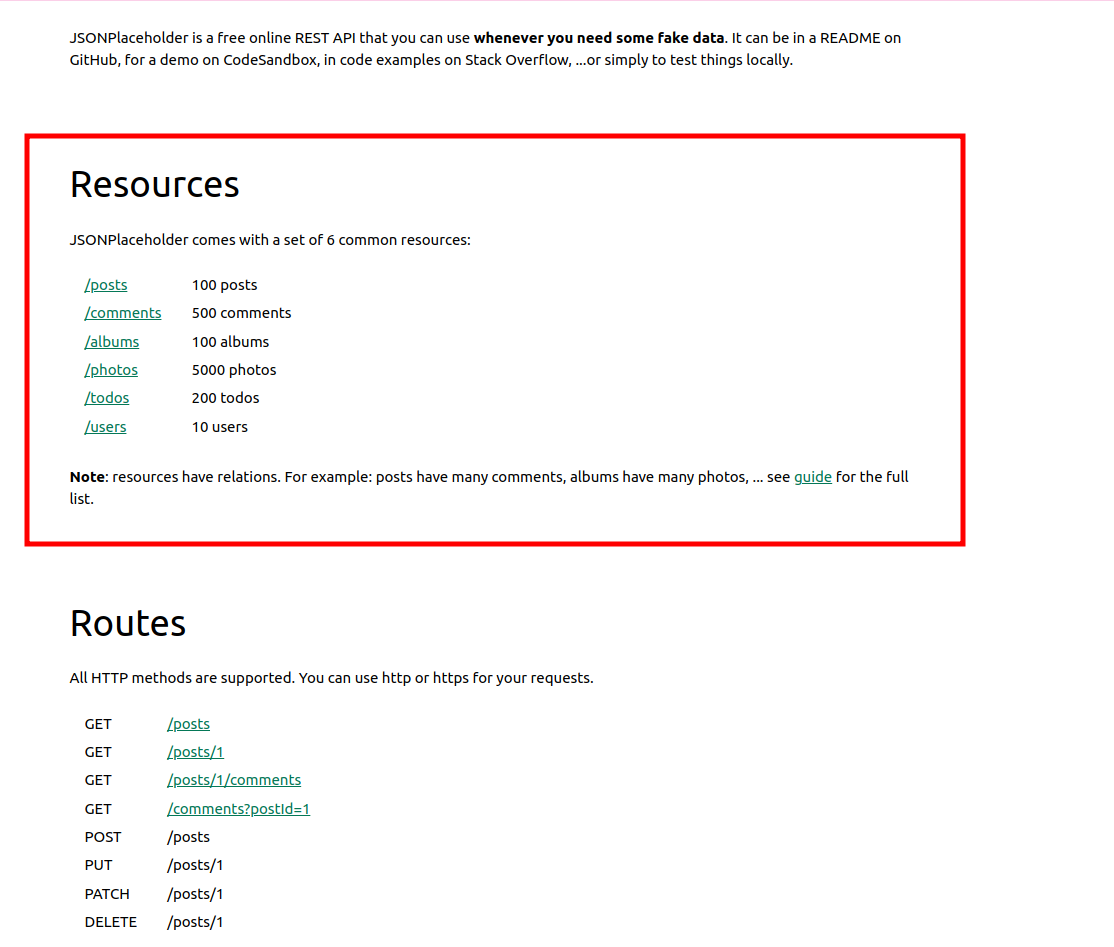Open the /posts/1/comments route link

pos(234,780)
